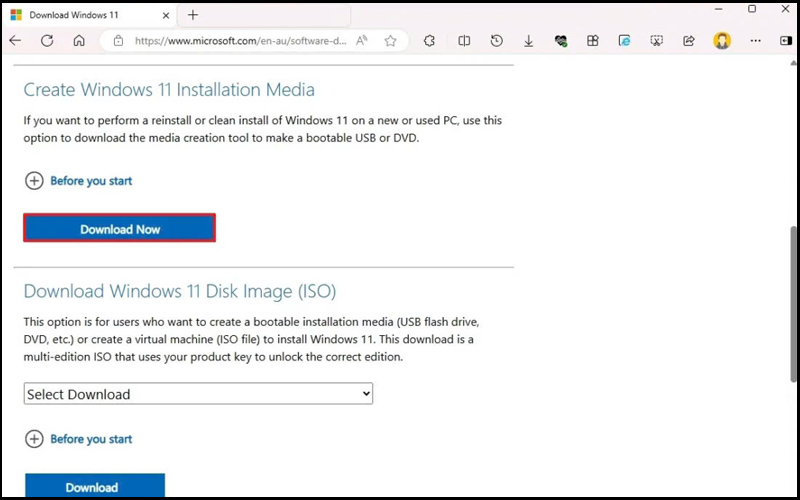Show the Downloads panel
Viewport: 800px width, 500px height.
[529, 40]
